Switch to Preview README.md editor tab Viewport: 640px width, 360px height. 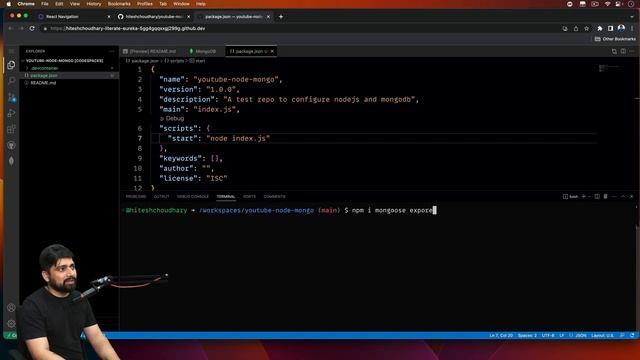pyautogui.click(x=150, y=51)
